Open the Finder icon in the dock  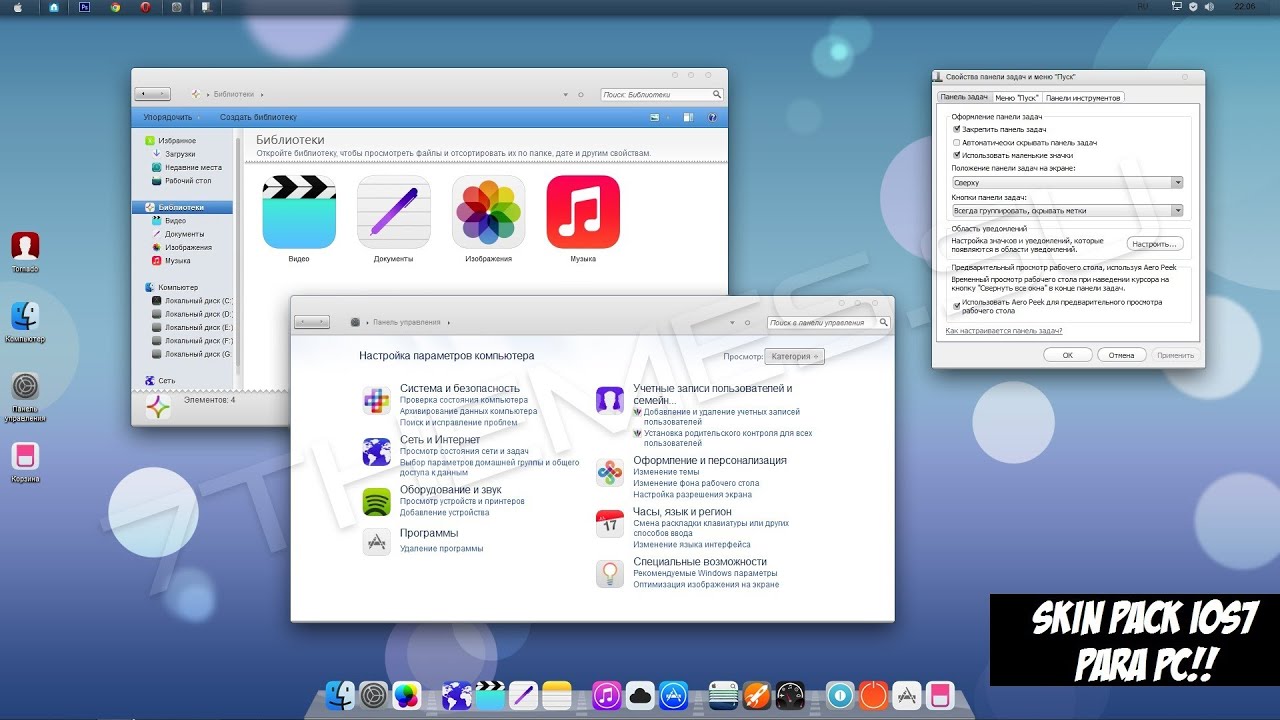(x=341, y=695)
